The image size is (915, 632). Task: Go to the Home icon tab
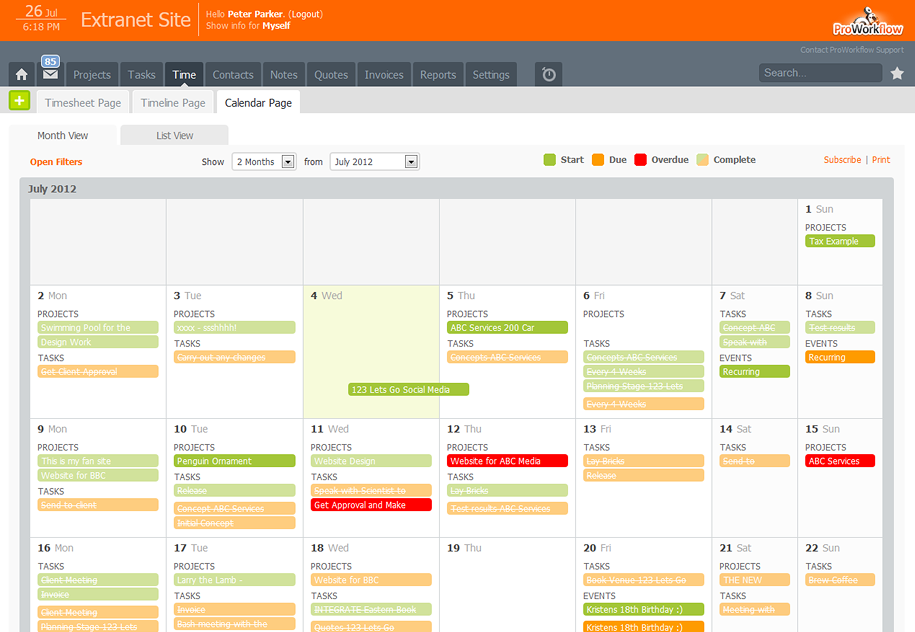tap(22, 75)
